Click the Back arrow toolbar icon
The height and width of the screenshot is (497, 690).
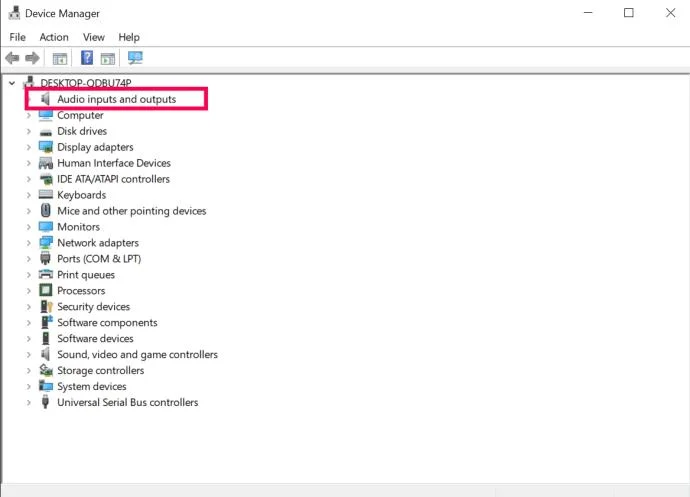(12, 58)
